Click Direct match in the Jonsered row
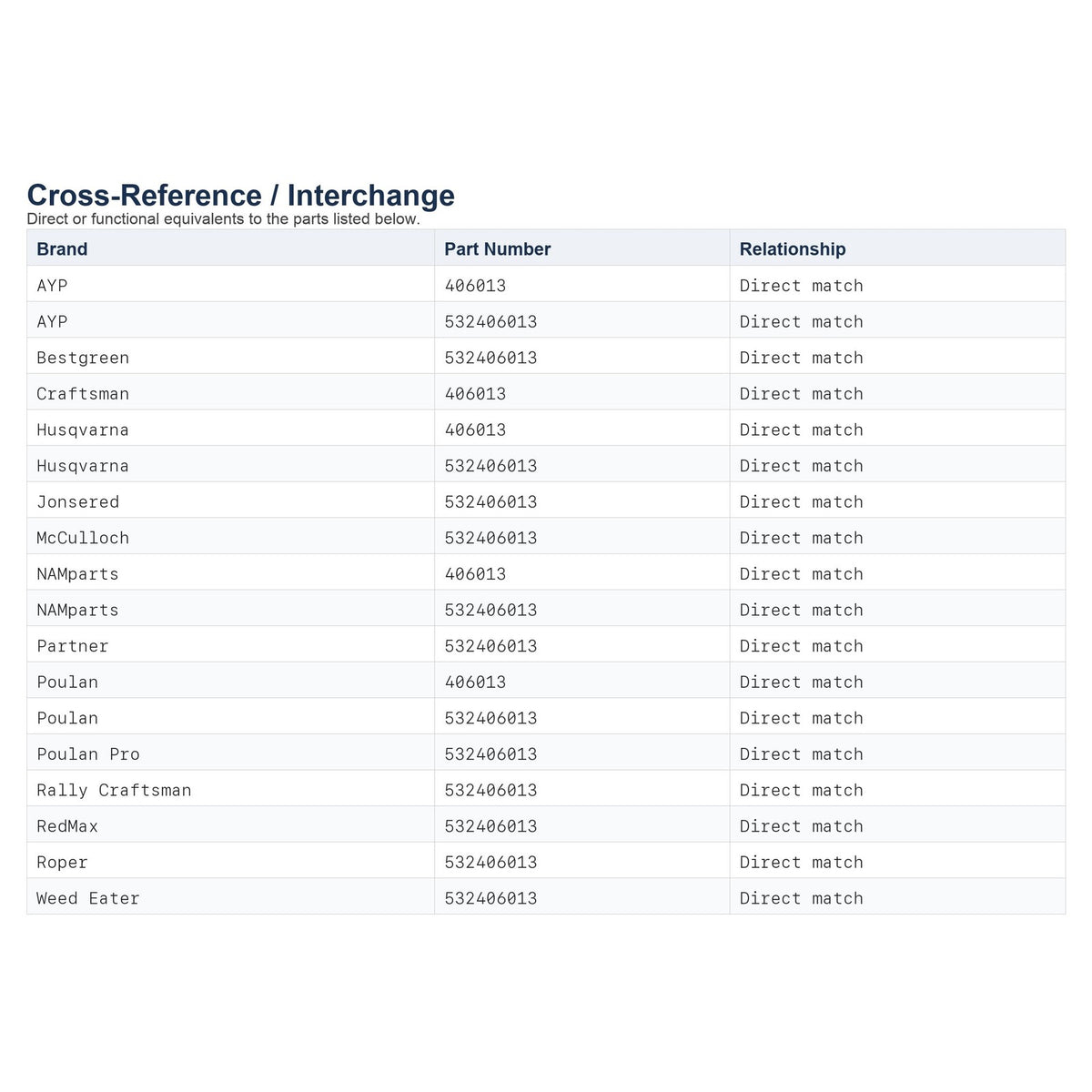This screenshot has height=1092, width=1092. [x=801, y=502]
